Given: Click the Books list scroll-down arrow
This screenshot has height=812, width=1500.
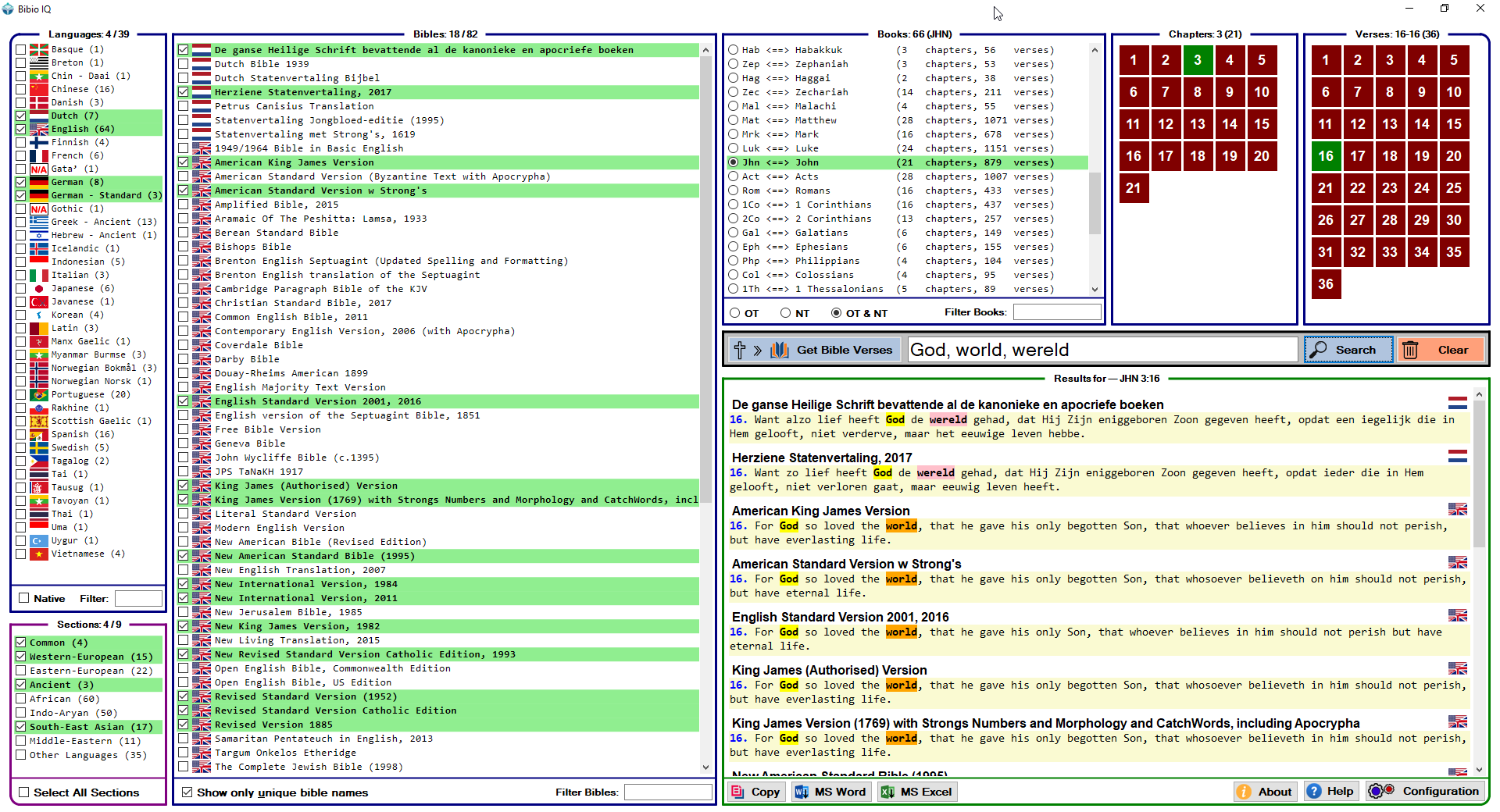Looking at the screenshot, I should (1095, 290).
